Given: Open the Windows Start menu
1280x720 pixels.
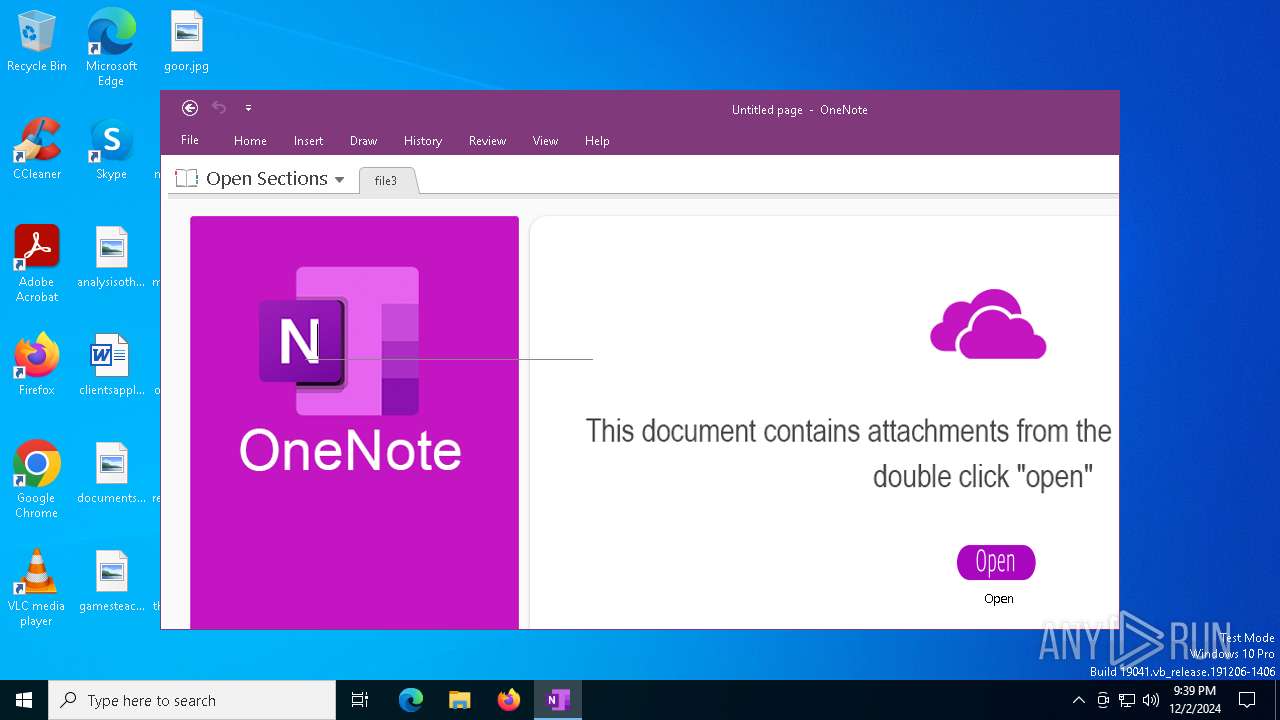Looking at the screenshot, I should 24,700.
